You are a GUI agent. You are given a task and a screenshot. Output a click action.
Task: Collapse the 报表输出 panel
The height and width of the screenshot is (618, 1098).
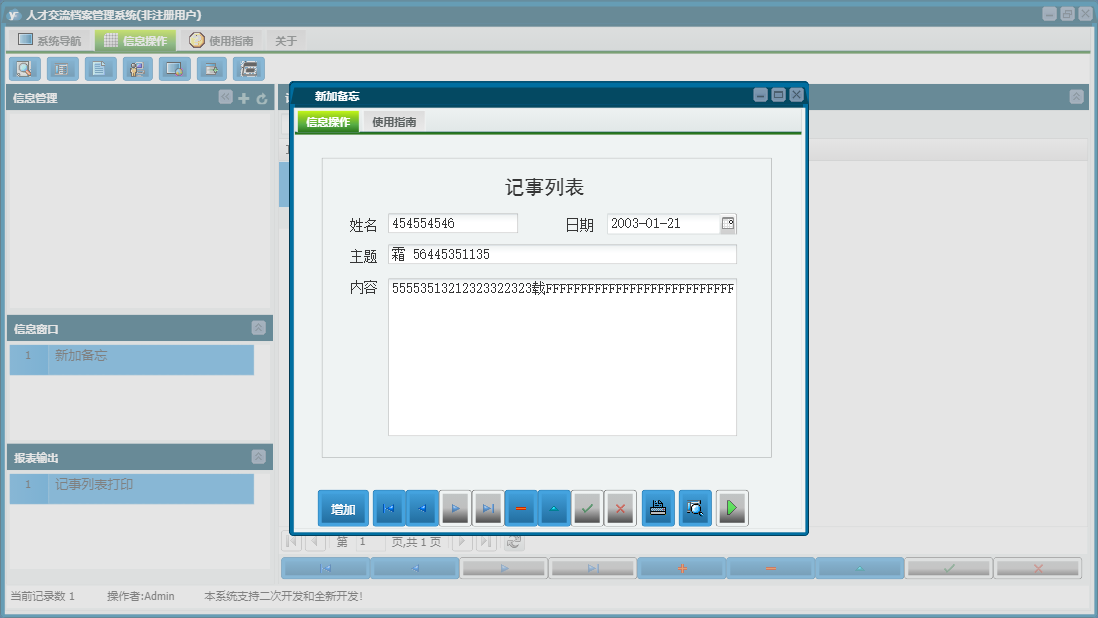point(258,457)
